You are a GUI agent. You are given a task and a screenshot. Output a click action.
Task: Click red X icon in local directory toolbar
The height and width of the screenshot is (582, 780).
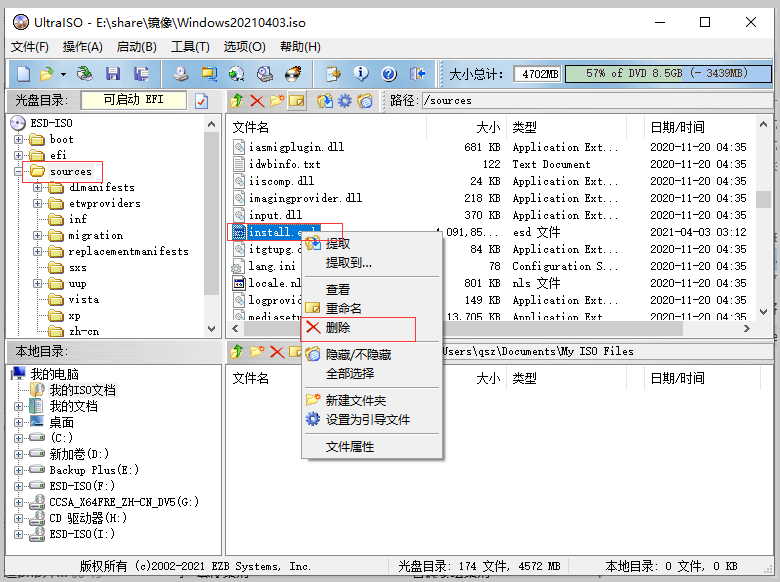[x=277, y=352]
